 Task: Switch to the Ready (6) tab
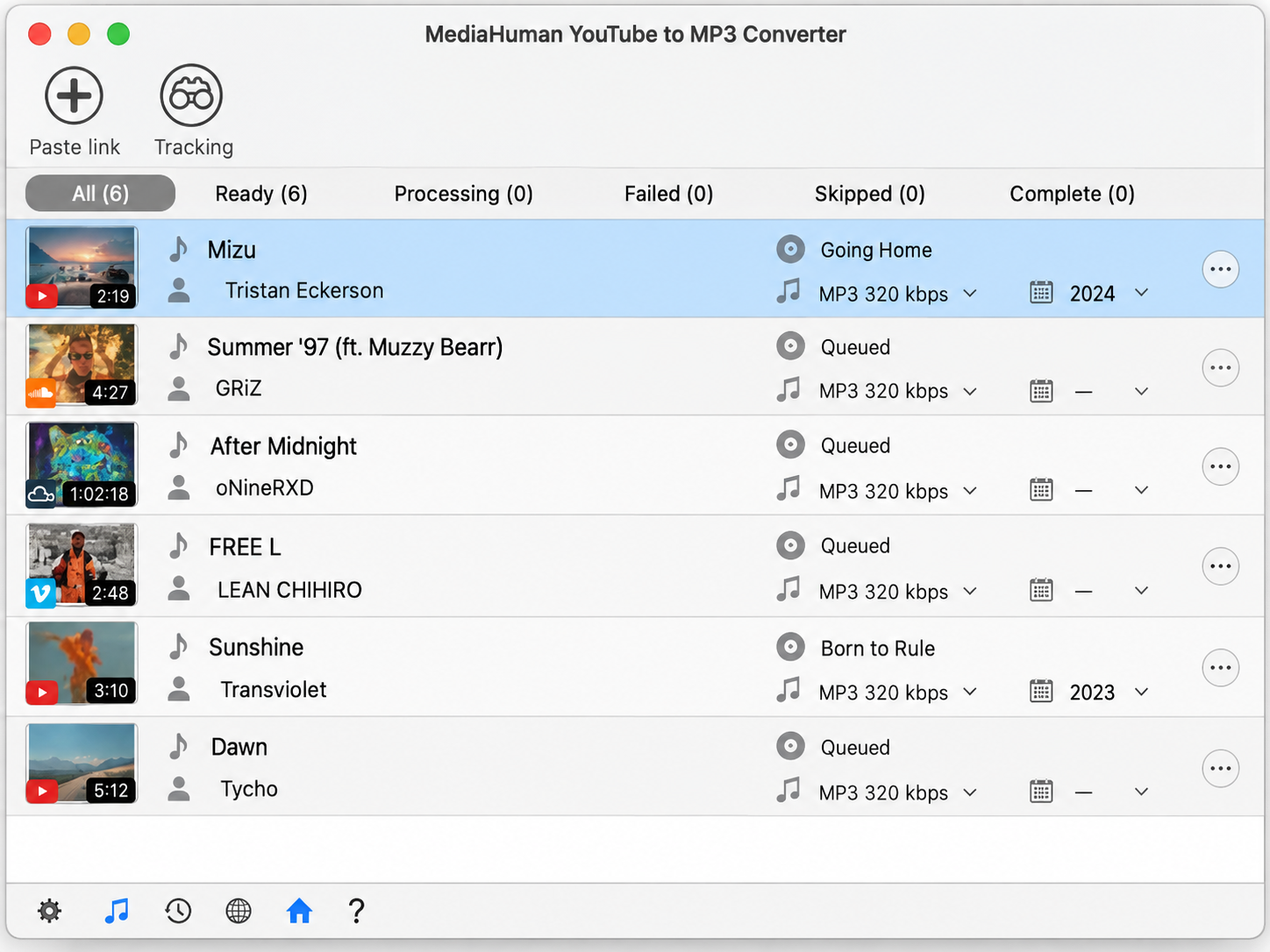tap(261, 194)
